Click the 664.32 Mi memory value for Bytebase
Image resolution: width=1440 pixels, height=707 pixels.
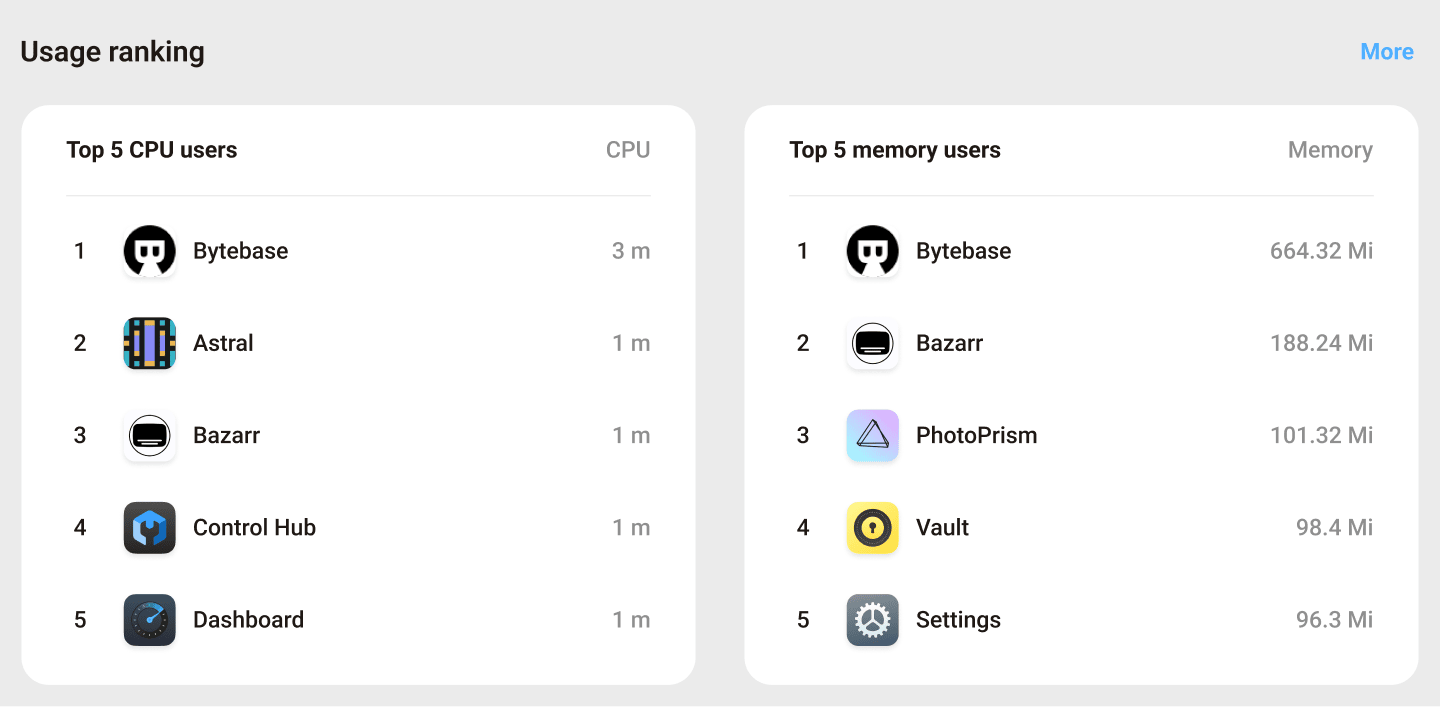coord(1321,251)
